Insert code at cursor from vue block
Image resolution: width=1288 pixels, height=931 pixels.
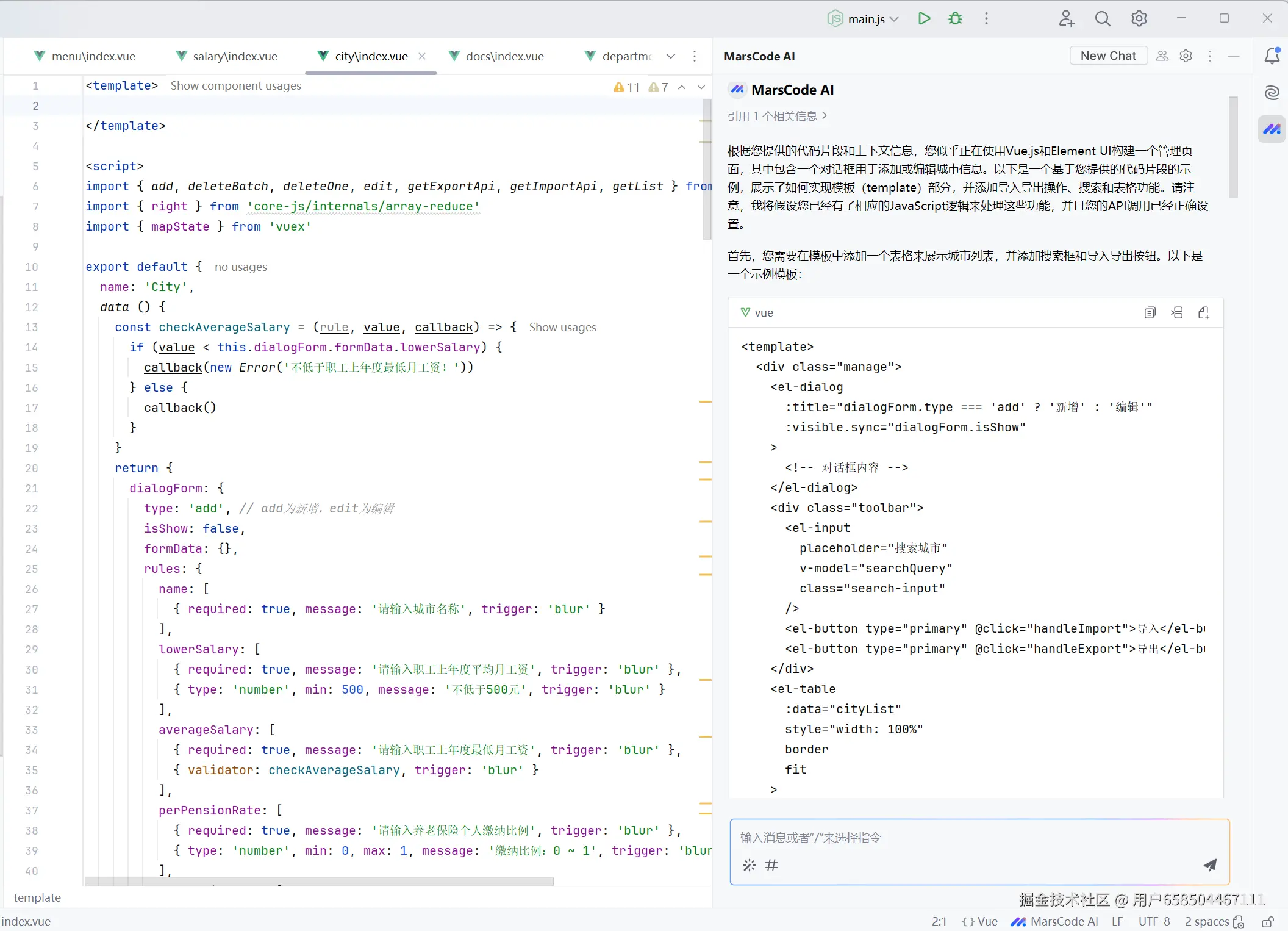[1177, 313]
